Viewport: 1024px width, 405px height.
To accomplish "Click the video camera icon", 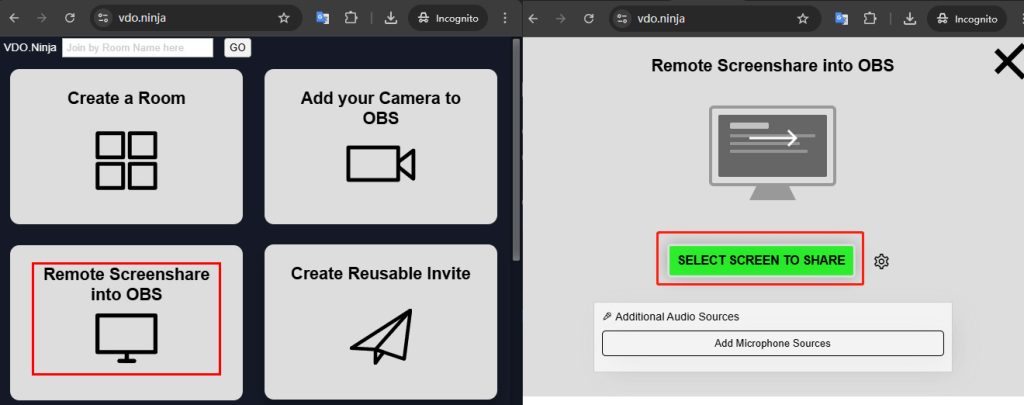I will click(381, 163).
